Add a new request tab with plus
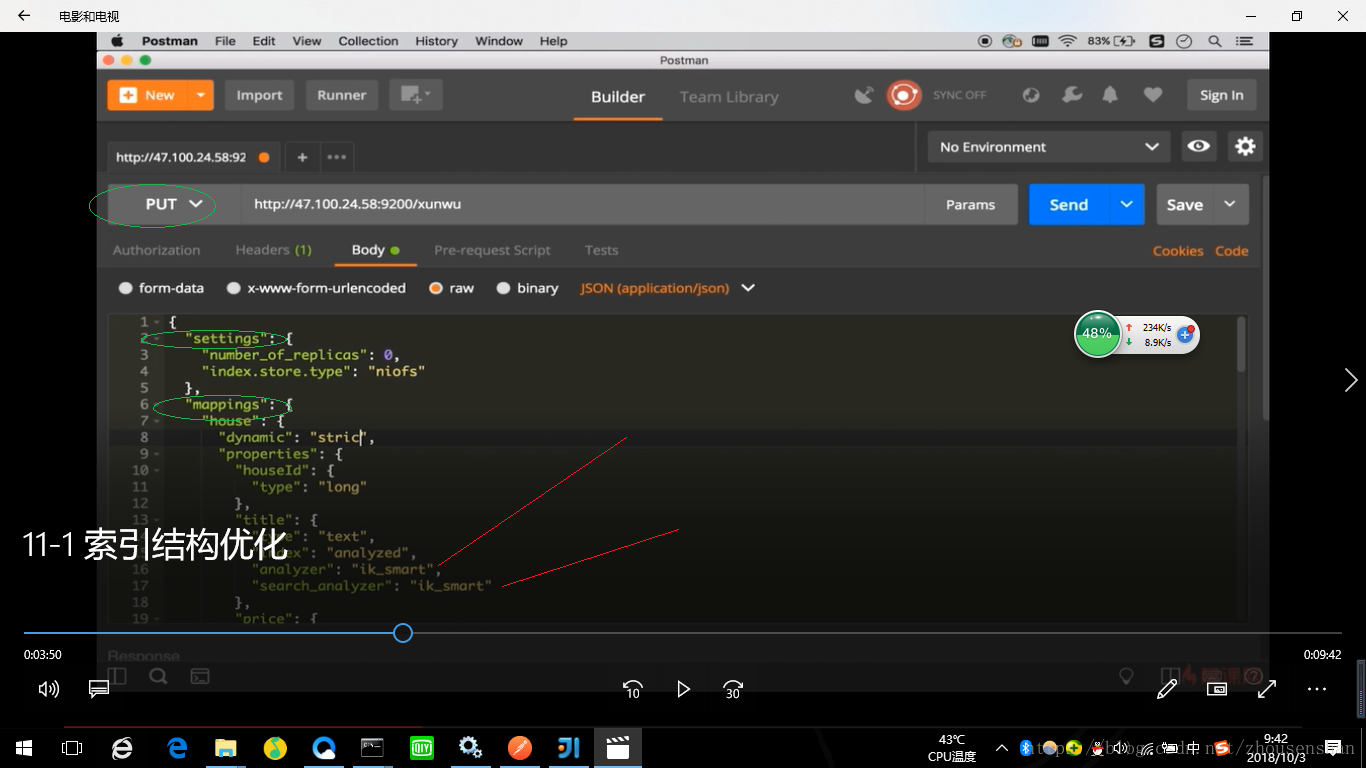The height and width of the screenshot is (768, 1366). [302, 157]
